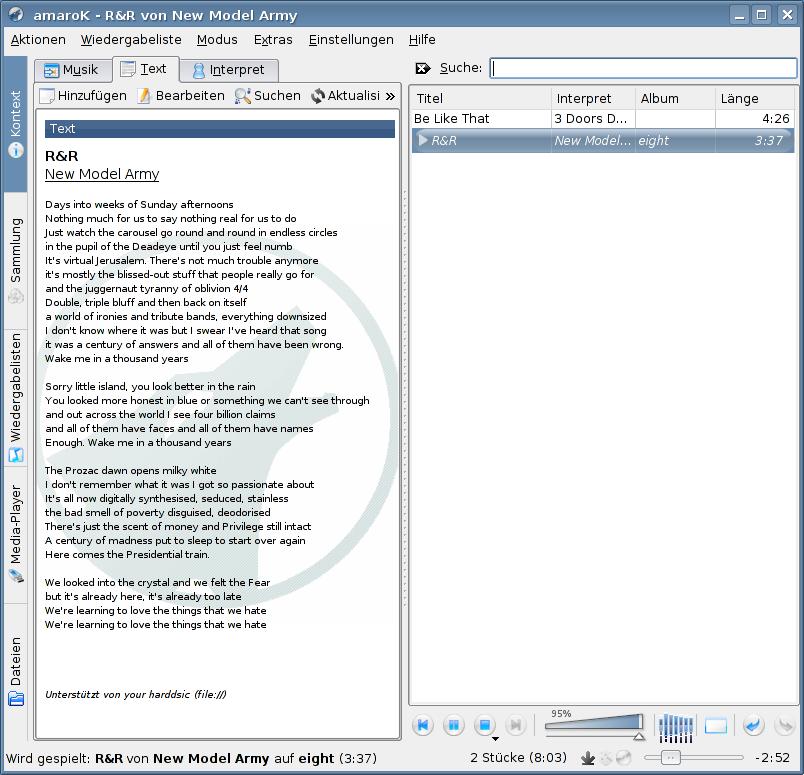The width and height of the screenshot is (804, 775).
Task: Open the Wiedergabeliste menu
Action: click(x=131, y=39)
